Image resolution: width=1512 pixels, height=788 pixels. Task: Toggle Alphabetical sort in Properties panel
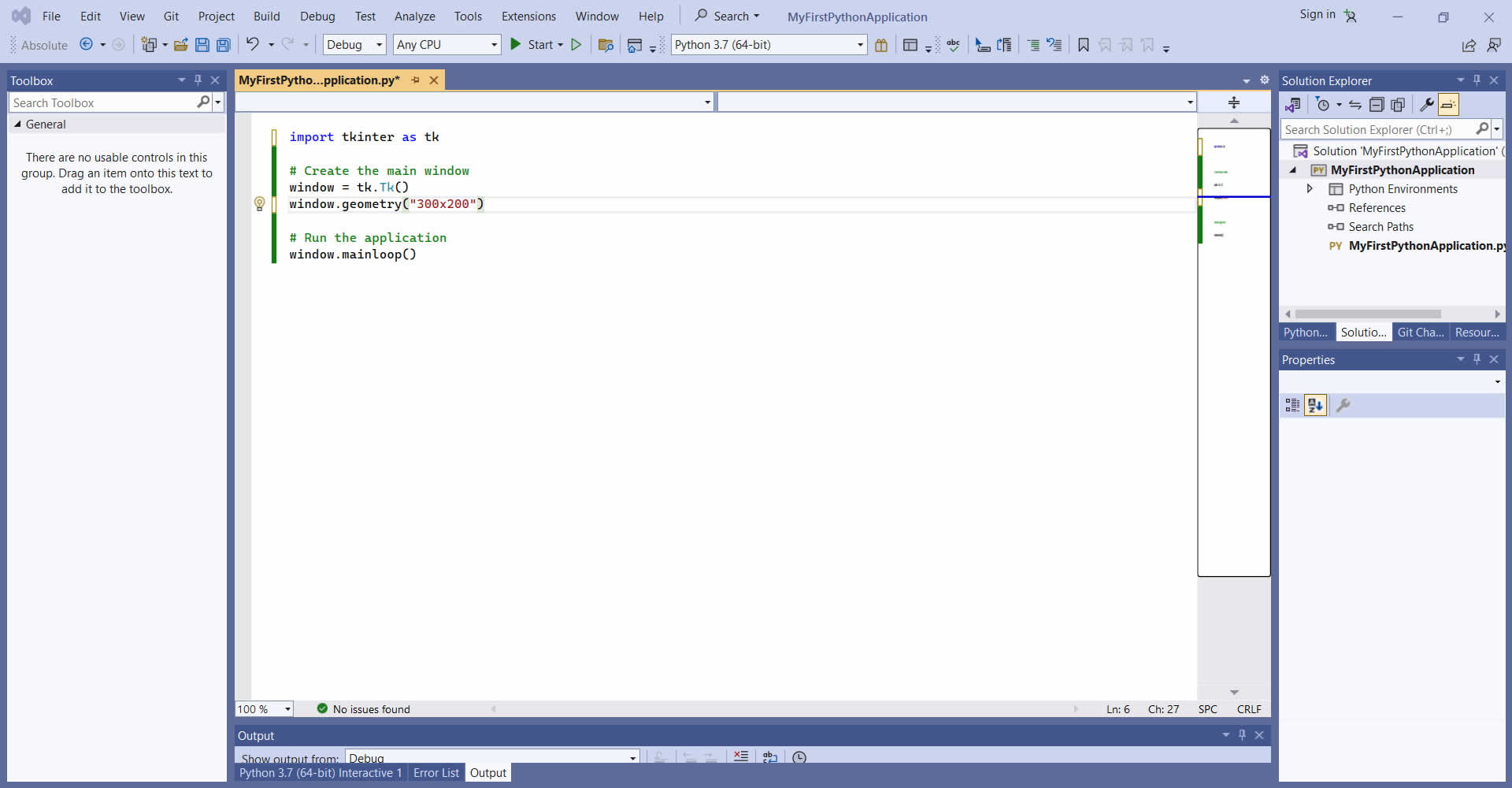point(1315,405)
